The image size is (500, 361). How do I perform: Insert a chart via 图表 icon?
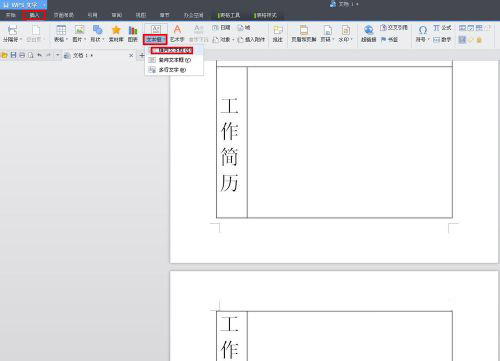133,30
